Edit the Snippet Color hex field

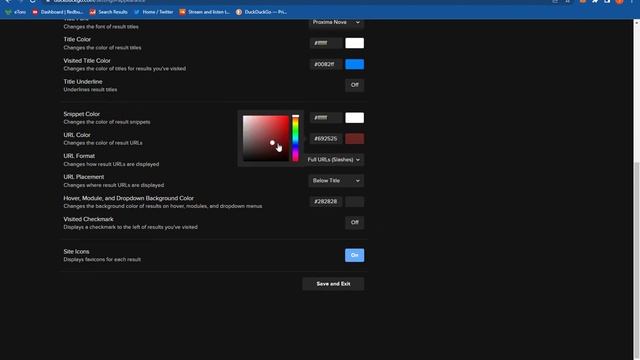(326, 118)
